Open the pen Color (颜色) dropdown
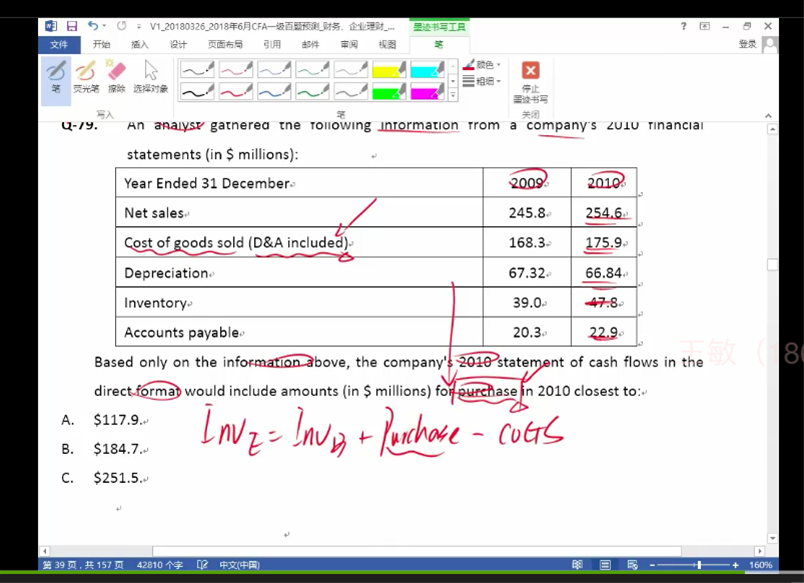 click(x=482, y=65)
